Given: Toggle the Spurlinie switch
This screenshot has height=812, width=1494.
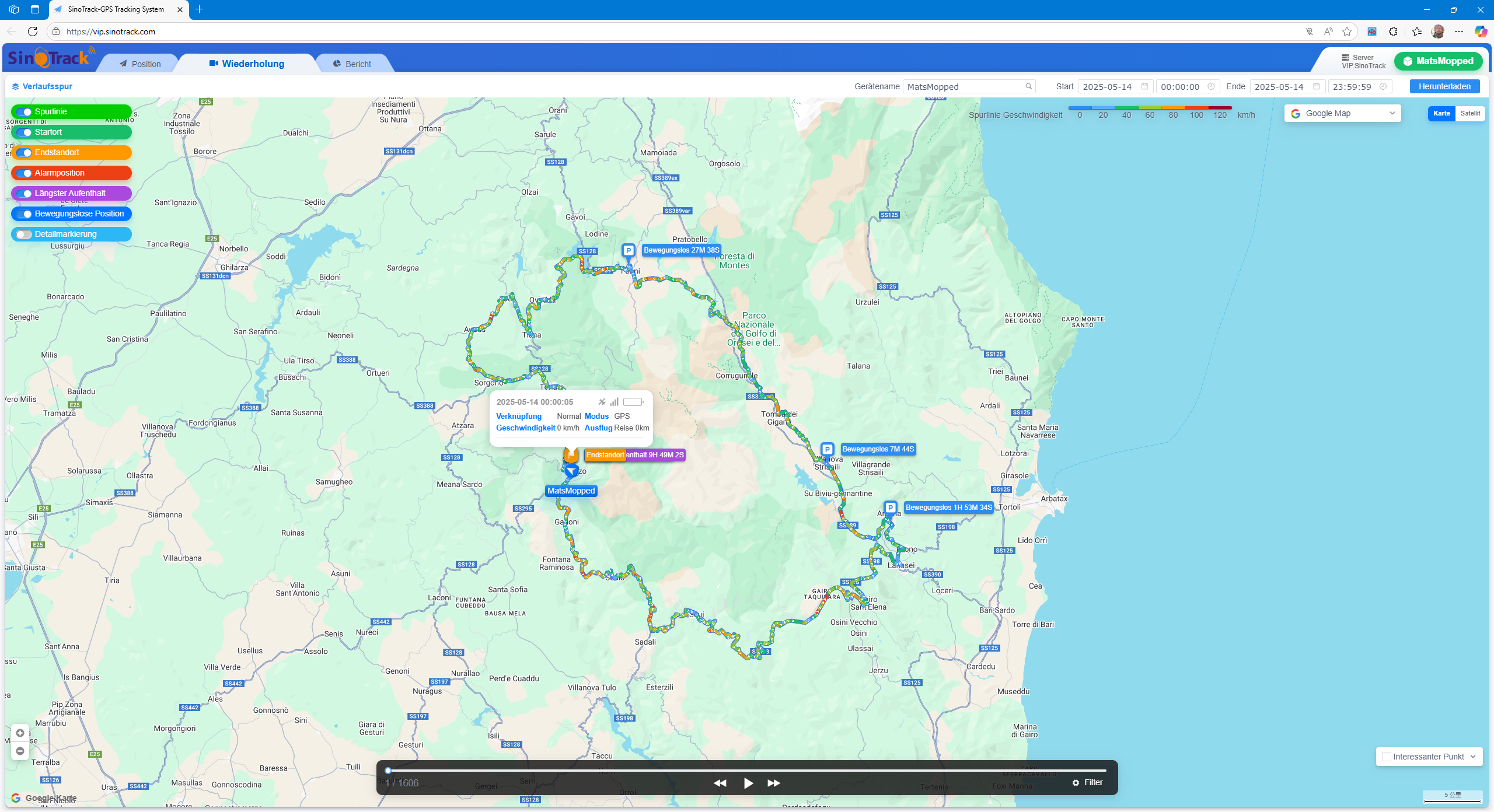Looking at the screenshot, I should coord(25,111).
